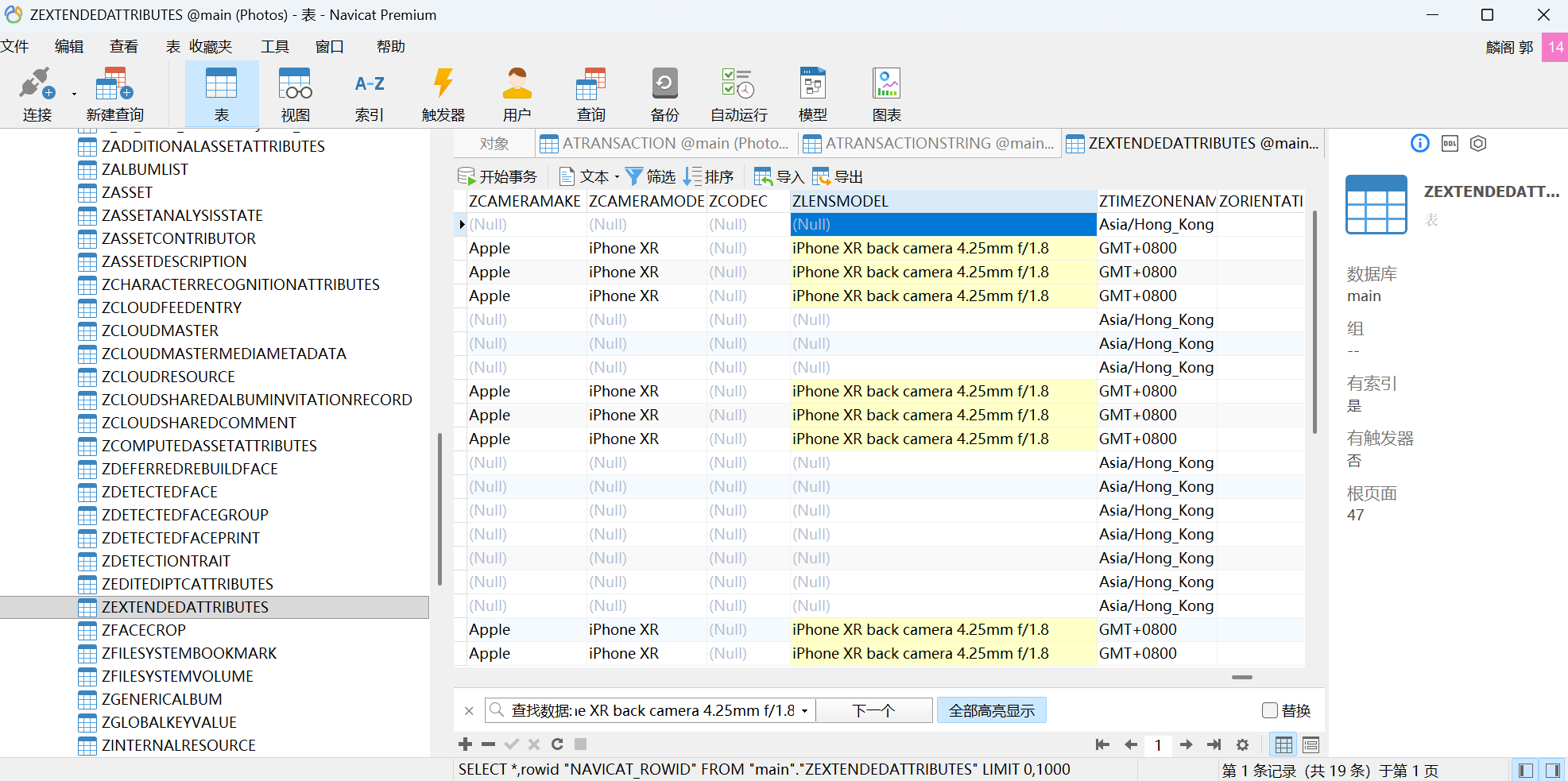Expand the find data search history dropdown
The image size is (1568, 781).
(804, 711)
